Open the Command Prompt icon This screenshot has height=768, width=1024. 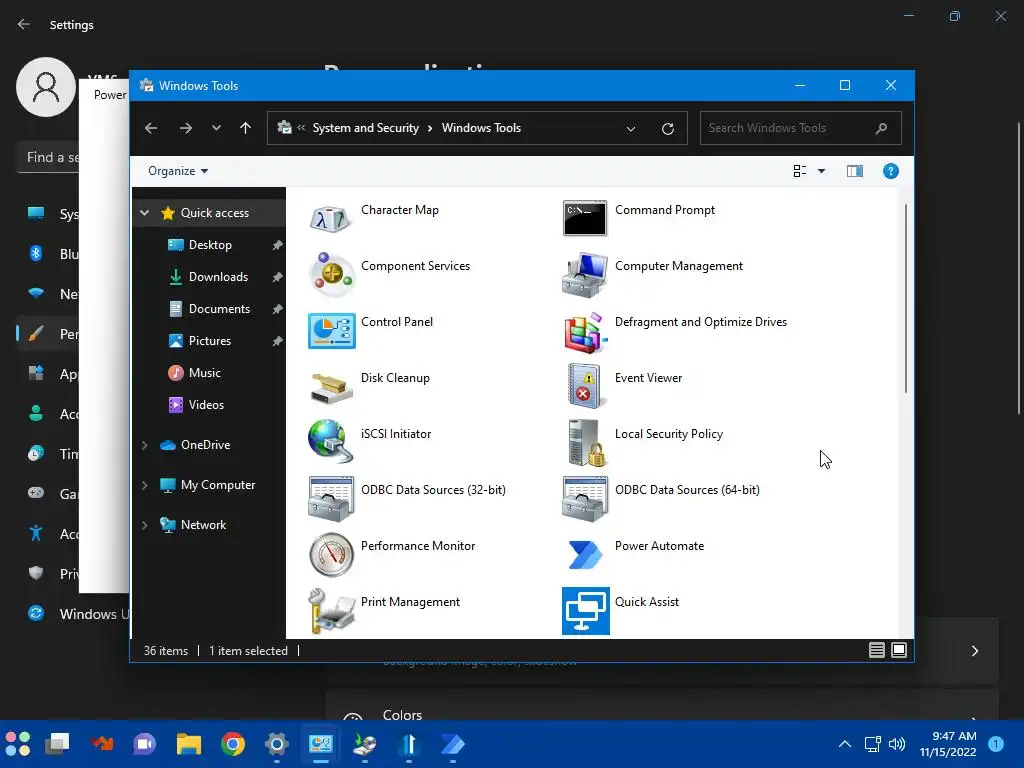(x=584, y=218)
